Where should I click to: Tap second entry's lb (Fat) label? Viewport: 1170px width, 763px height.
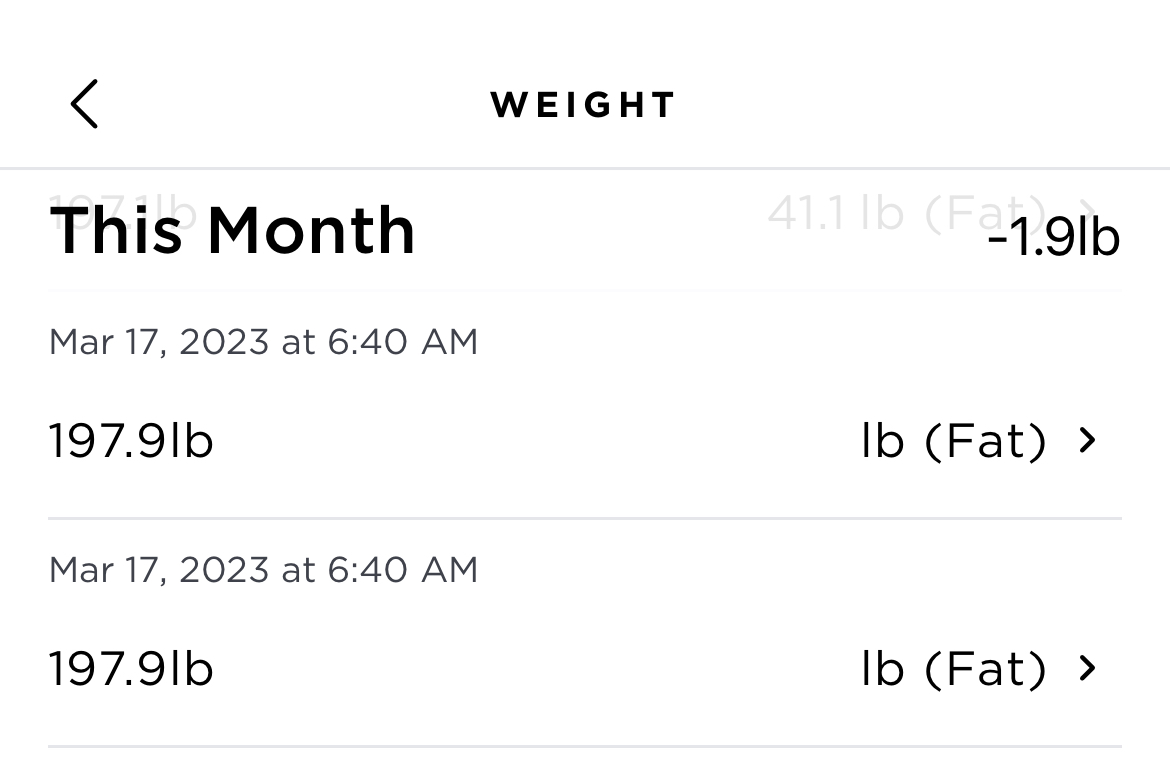[953, 668]
